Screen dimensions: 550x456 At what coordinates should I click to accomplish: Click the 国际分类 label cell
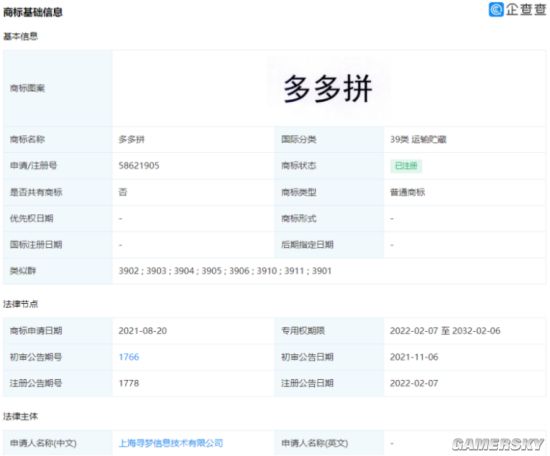[x=329, y=139]
